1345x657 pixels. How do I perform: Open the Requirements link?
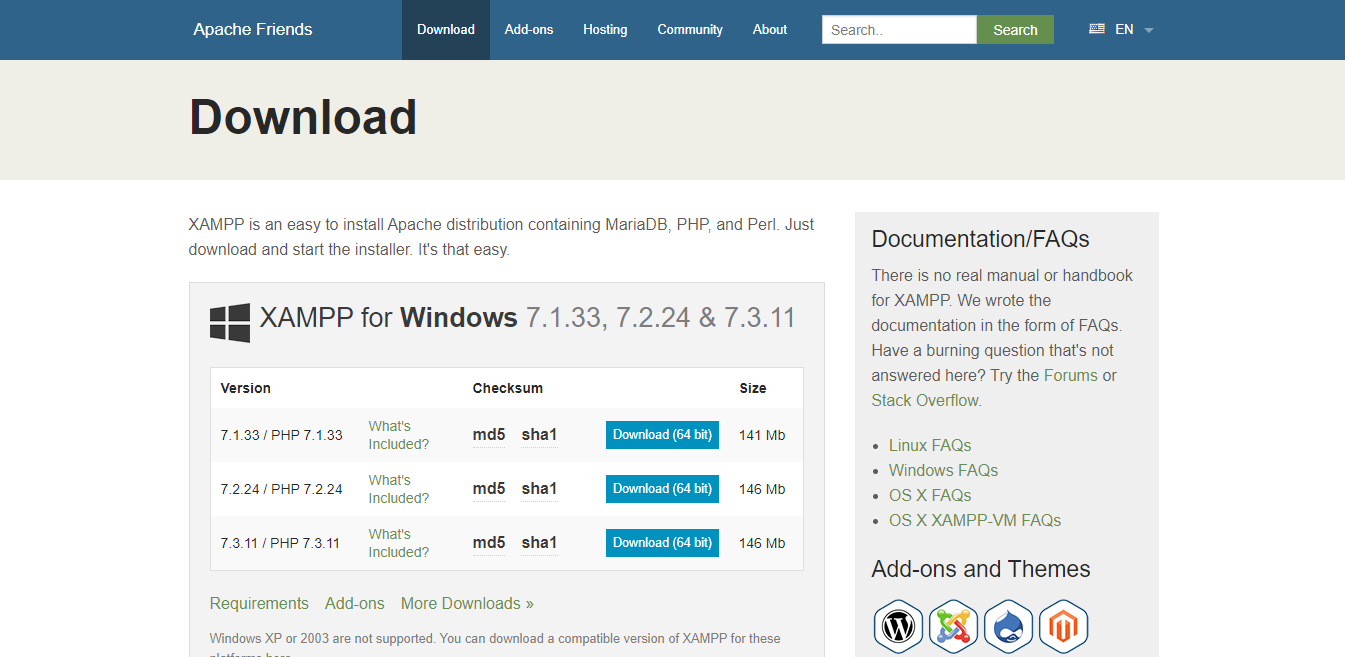(259, 603)
